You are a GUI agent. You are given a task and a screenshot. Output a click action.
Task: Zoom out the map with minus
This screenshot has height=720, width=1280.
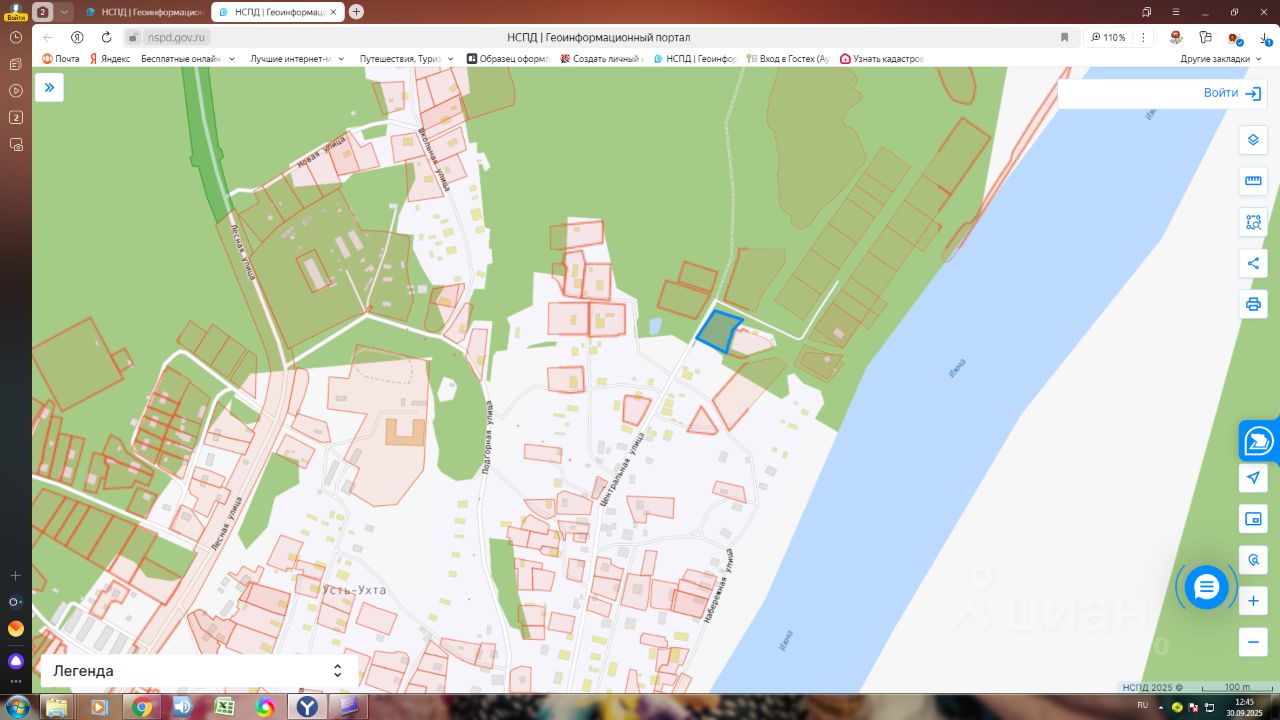point(1253,642)
